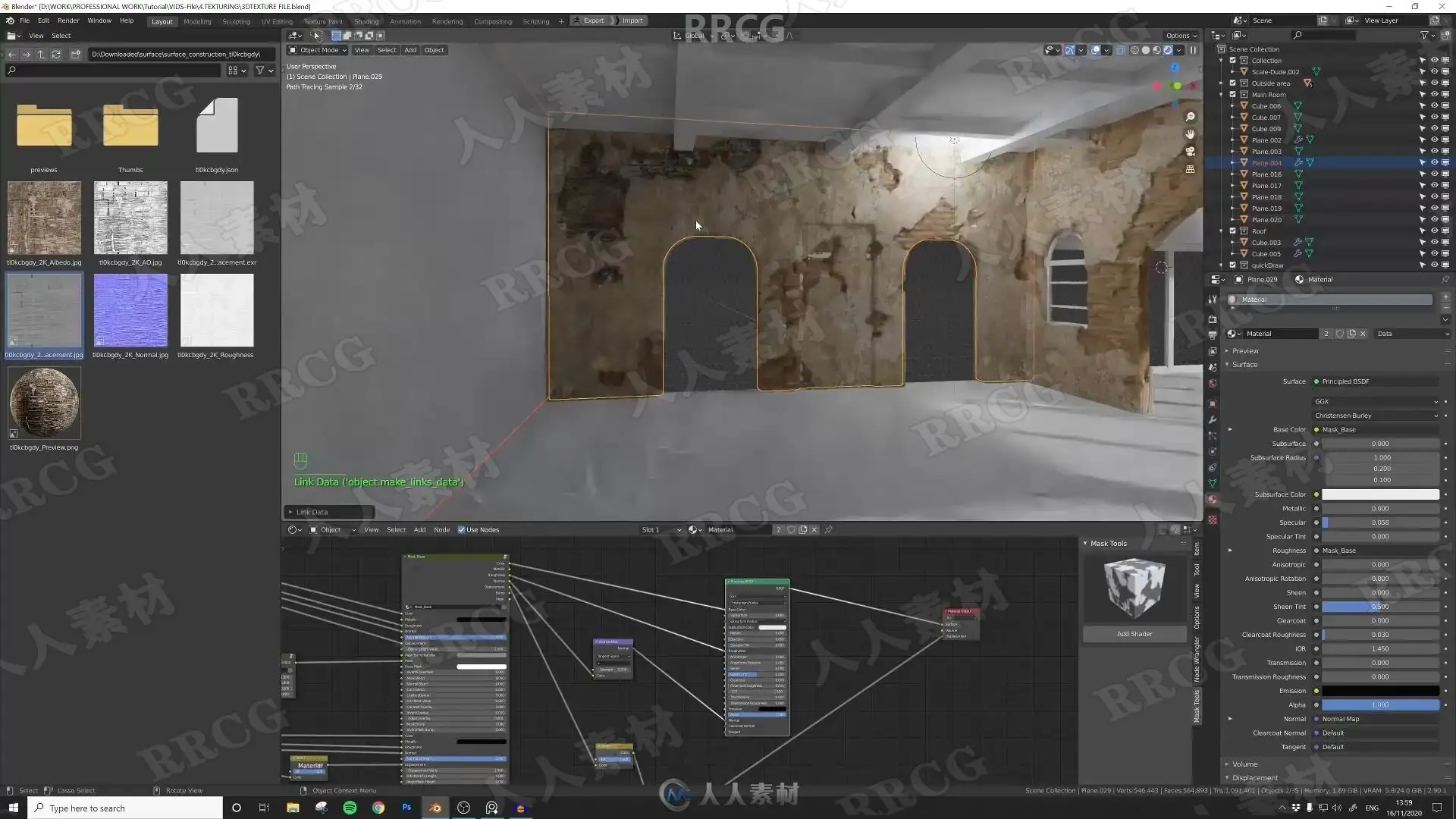The image size is (1456, 819).
Task: Click the pan view hand icon
Action: pos(1190,134)
